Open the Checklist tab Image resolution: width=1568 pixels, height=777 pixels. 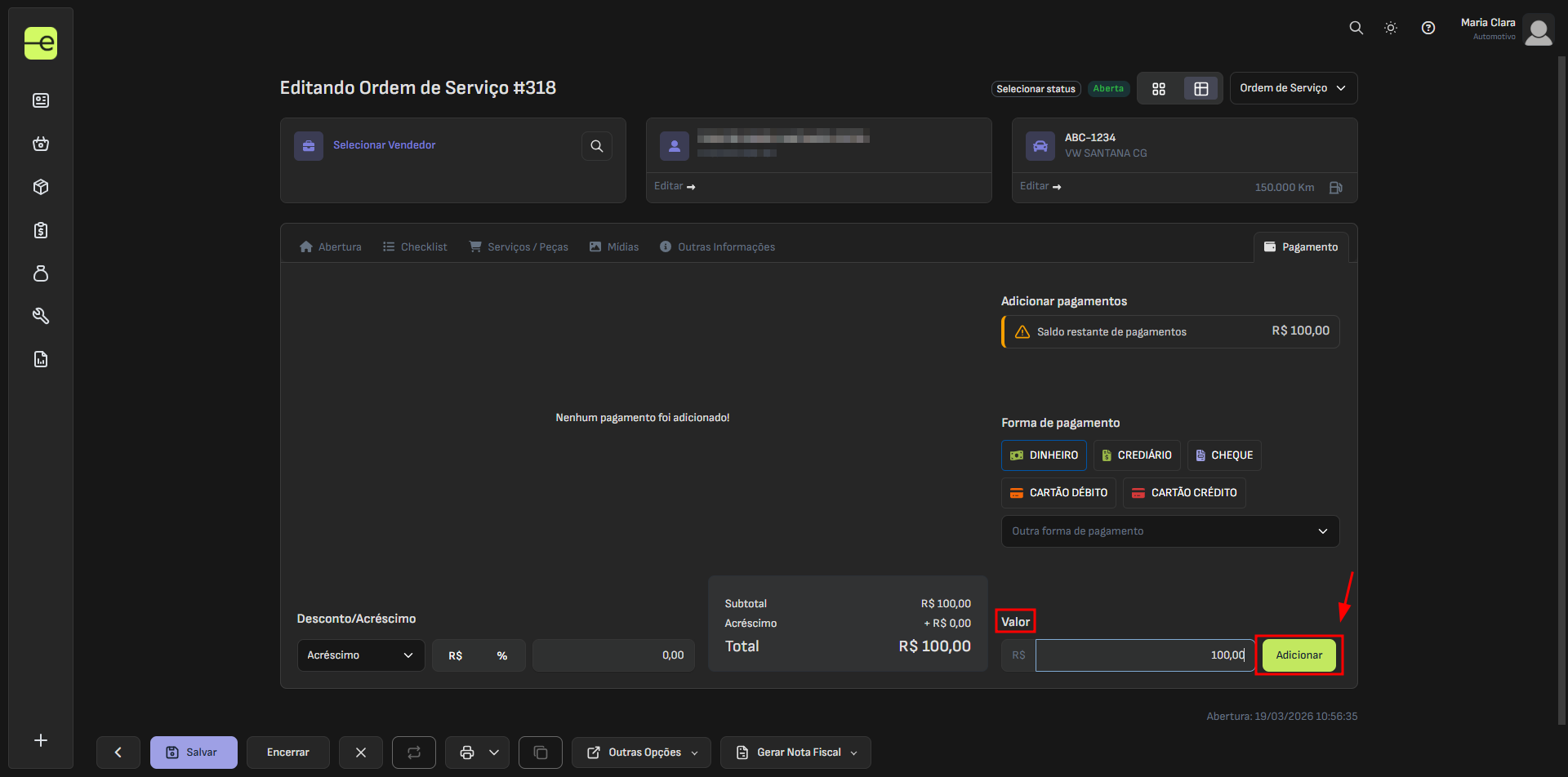[x=415, y=247]
